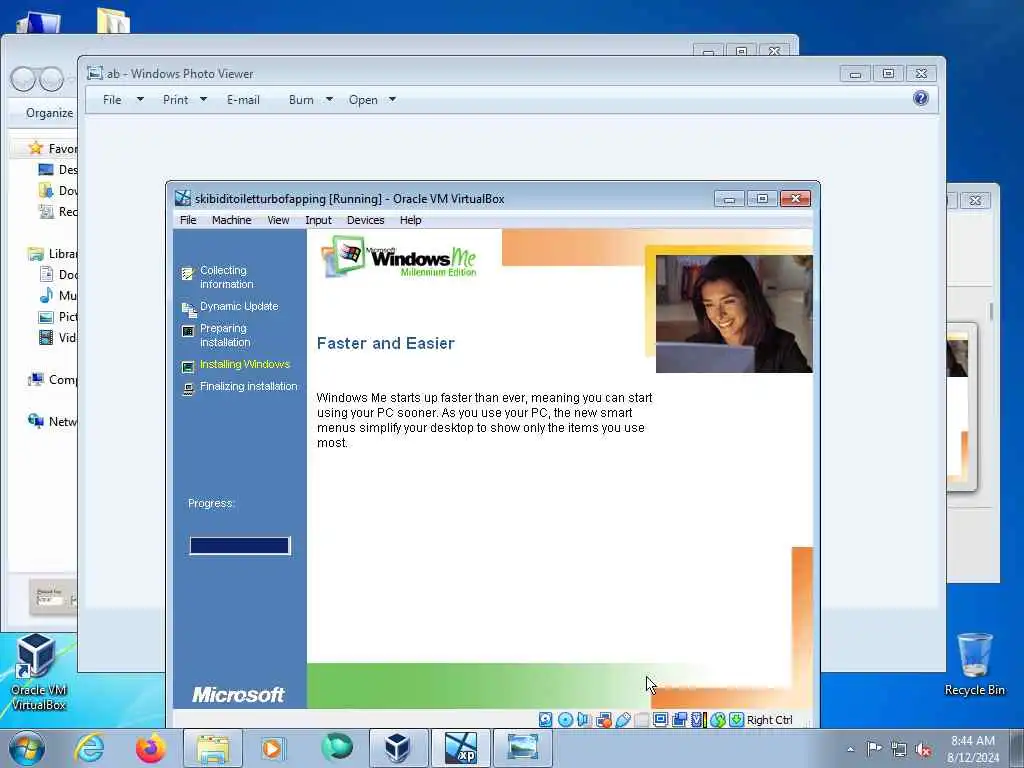Image resolution: width=1024 pixels, height=768 pixels.
Task: Open the Recycle Bin desktop icon
Action: tap(974, 665)
